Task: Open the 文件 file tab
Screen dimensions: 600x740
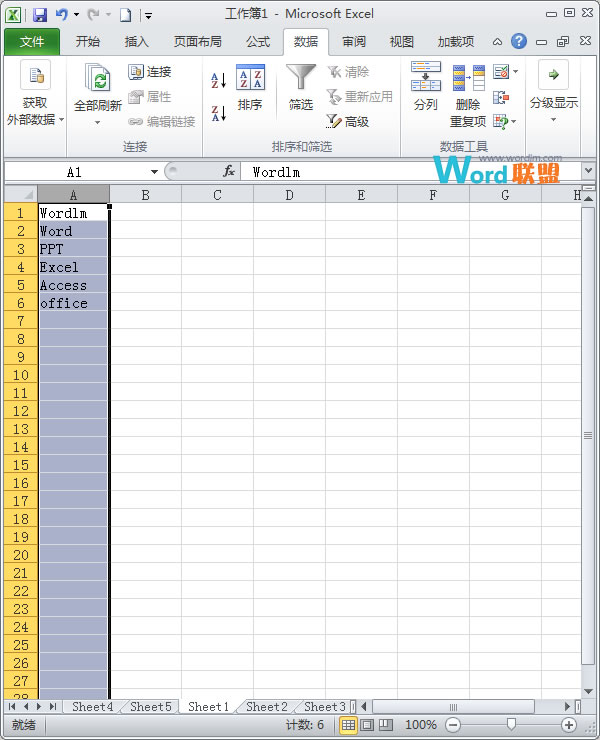Action: pyautogui.click(x=32, y=42)
